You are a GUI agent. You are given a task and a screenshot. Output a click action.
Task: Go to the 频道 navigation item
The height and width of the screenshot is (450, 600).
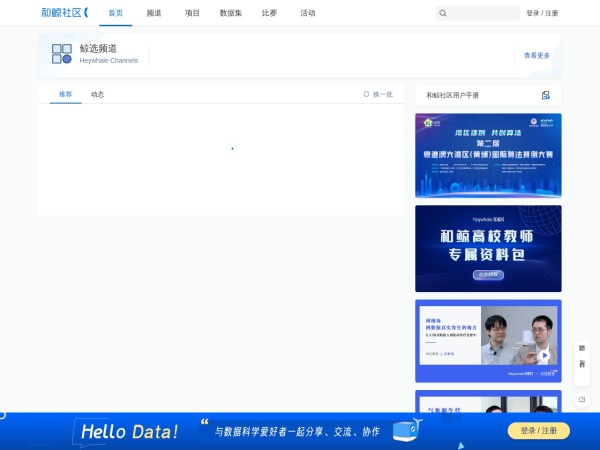coord(154,14)
